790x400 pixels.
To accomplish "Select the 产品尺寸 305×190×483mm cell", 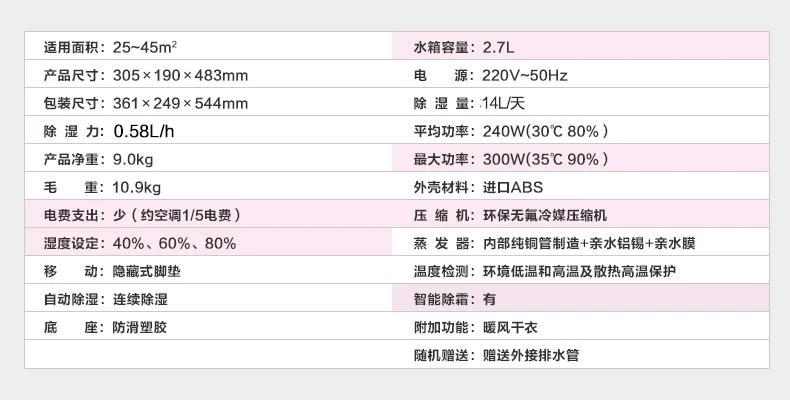I will pos(208,74).
